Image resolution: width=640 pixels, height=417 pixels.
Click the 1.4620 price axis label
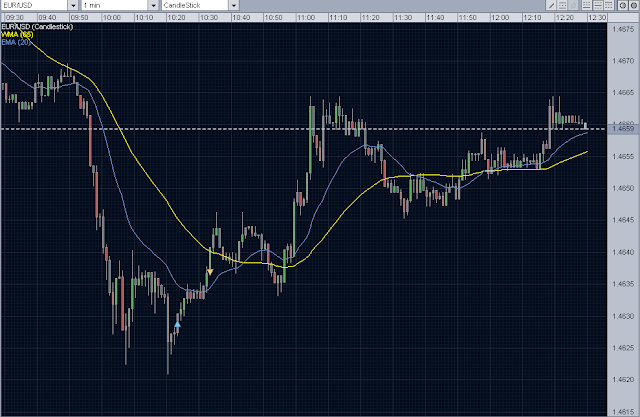pyautogui.click(x=623, y=380)
